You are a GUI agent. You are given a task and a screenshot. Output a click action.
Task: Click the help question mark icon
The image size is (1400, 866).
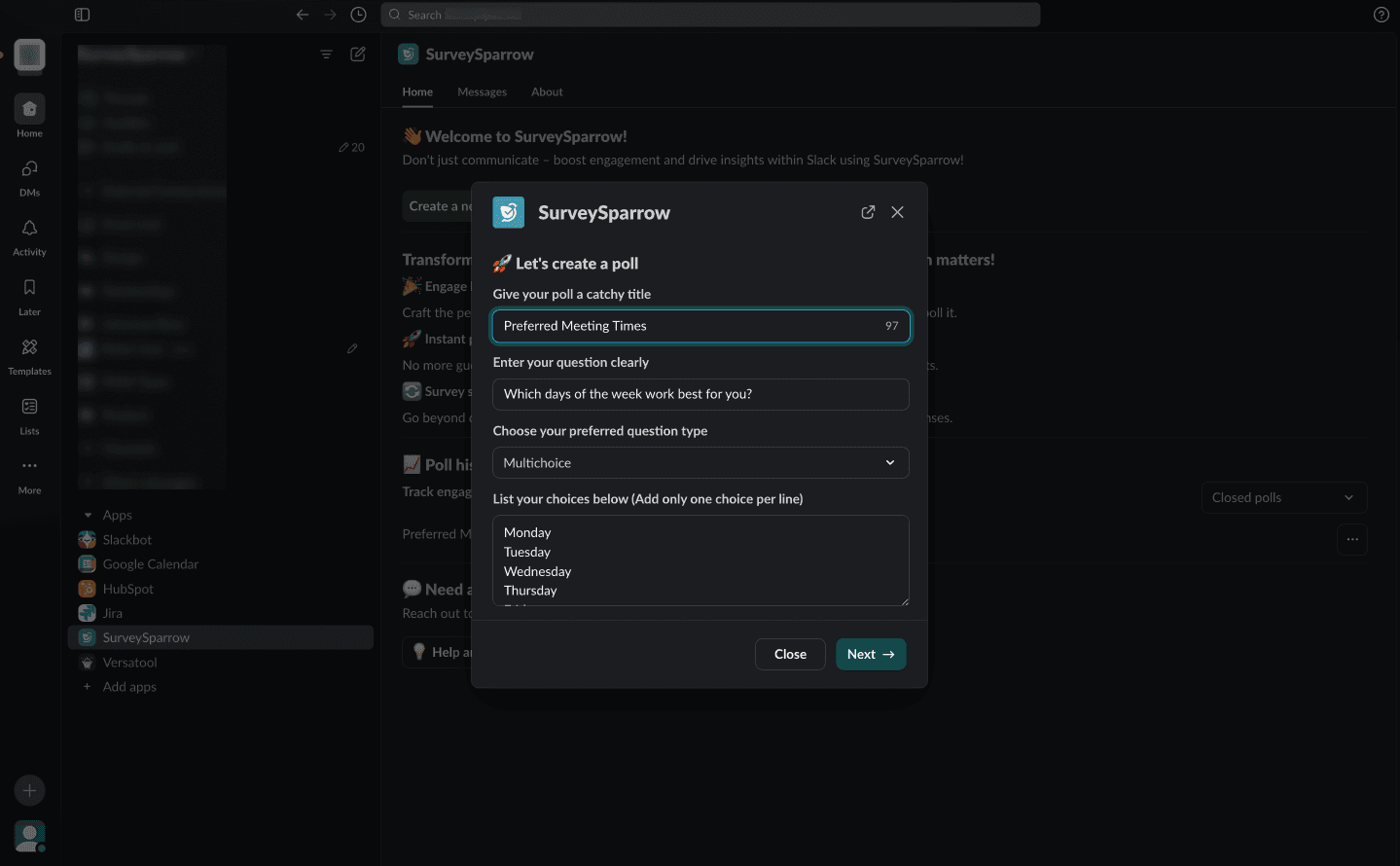(1381, 15)
